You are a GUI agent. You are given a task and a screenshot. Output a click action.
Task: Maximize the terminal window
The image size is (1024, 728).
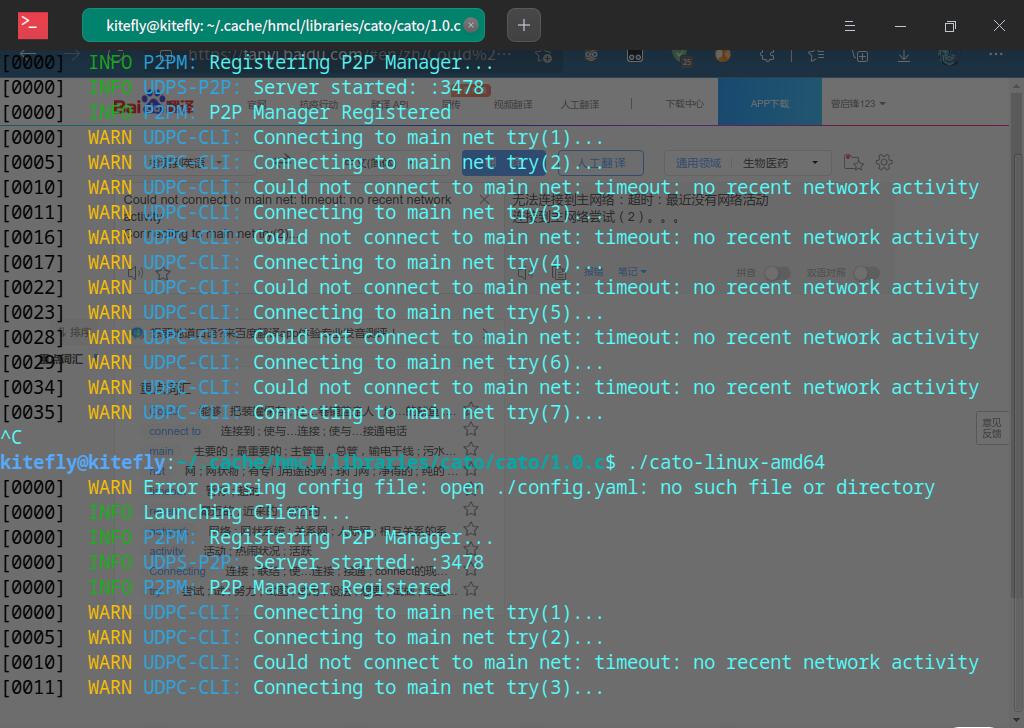pyautogui.click(x=950, y=26)
